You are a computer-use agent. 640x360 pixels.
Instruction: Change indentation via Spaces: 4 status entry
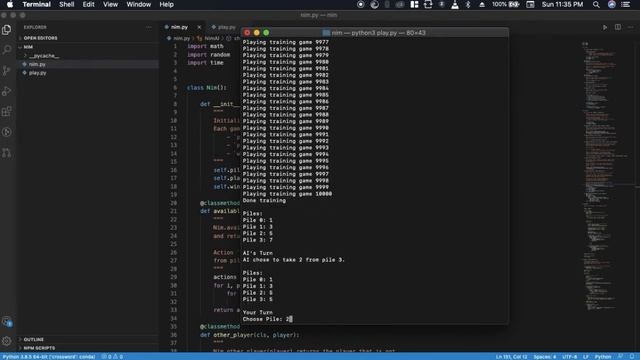click(x=544, y=357)
